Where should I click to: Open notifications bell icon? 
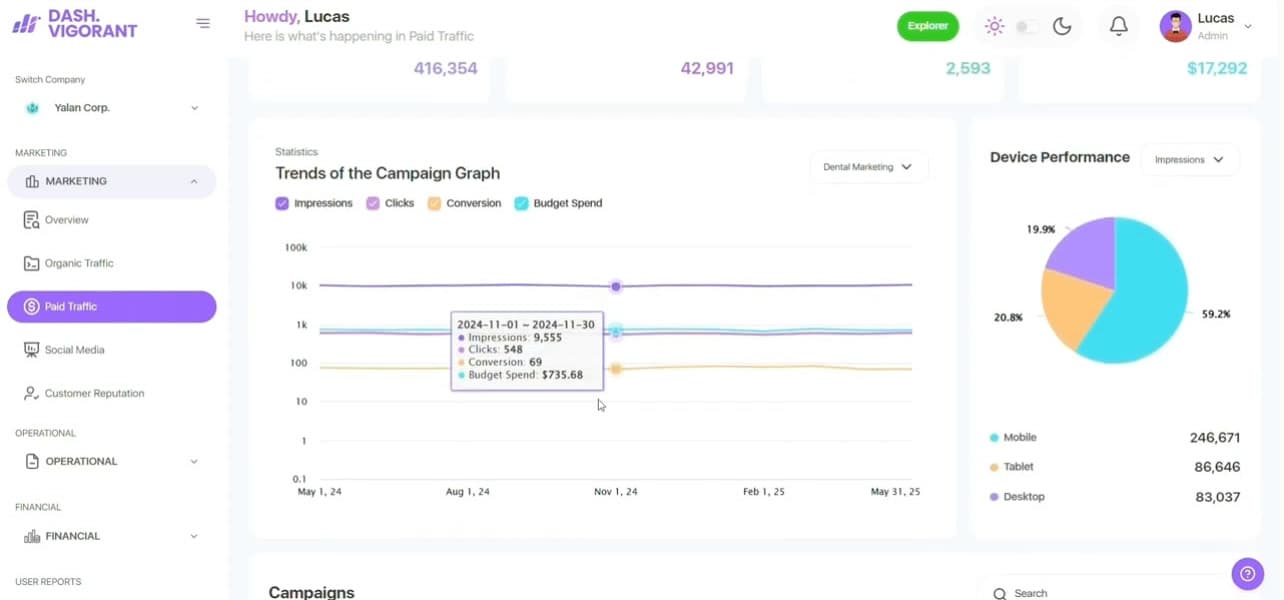coord(1119,27)
